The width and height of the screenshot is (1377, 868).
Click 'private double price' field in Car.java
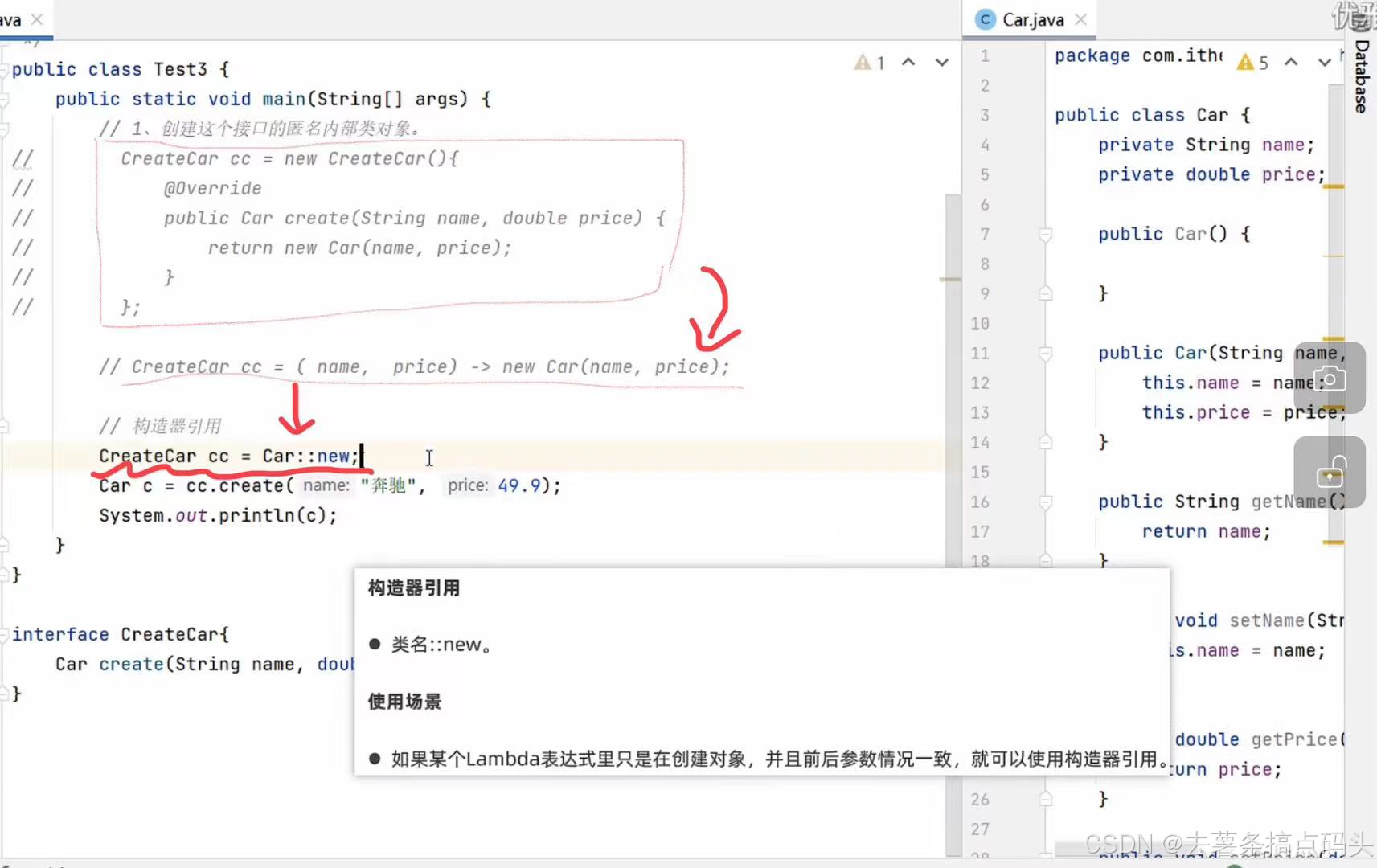[x=1211, y=174]
